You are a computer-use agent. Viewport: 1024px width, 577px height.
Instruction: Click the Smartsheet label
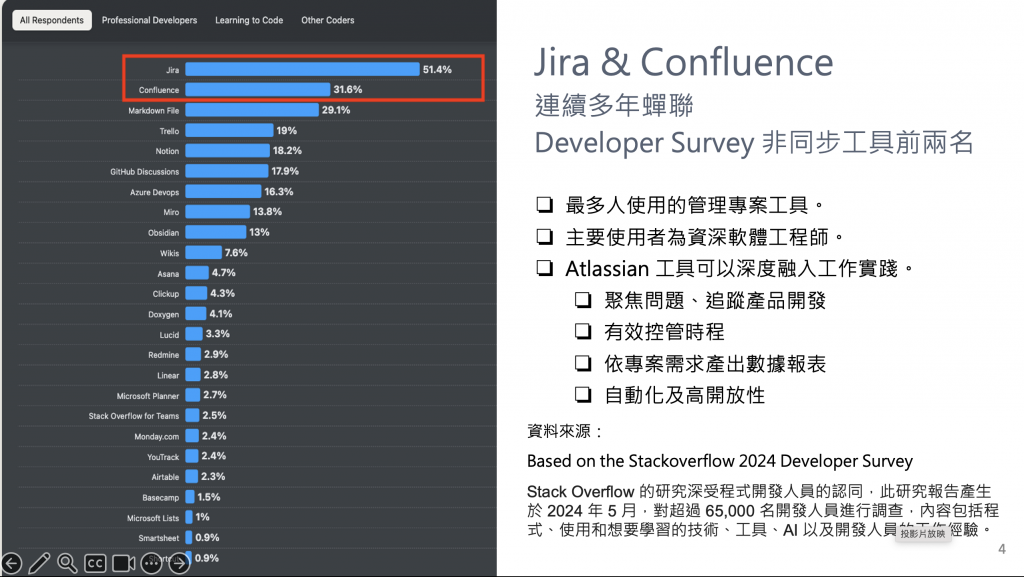[159, 538]
